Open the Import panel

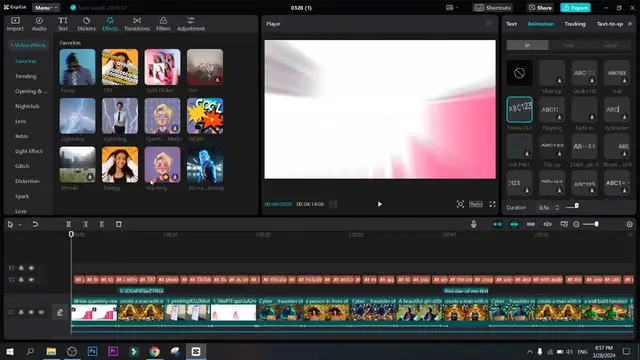15,24
